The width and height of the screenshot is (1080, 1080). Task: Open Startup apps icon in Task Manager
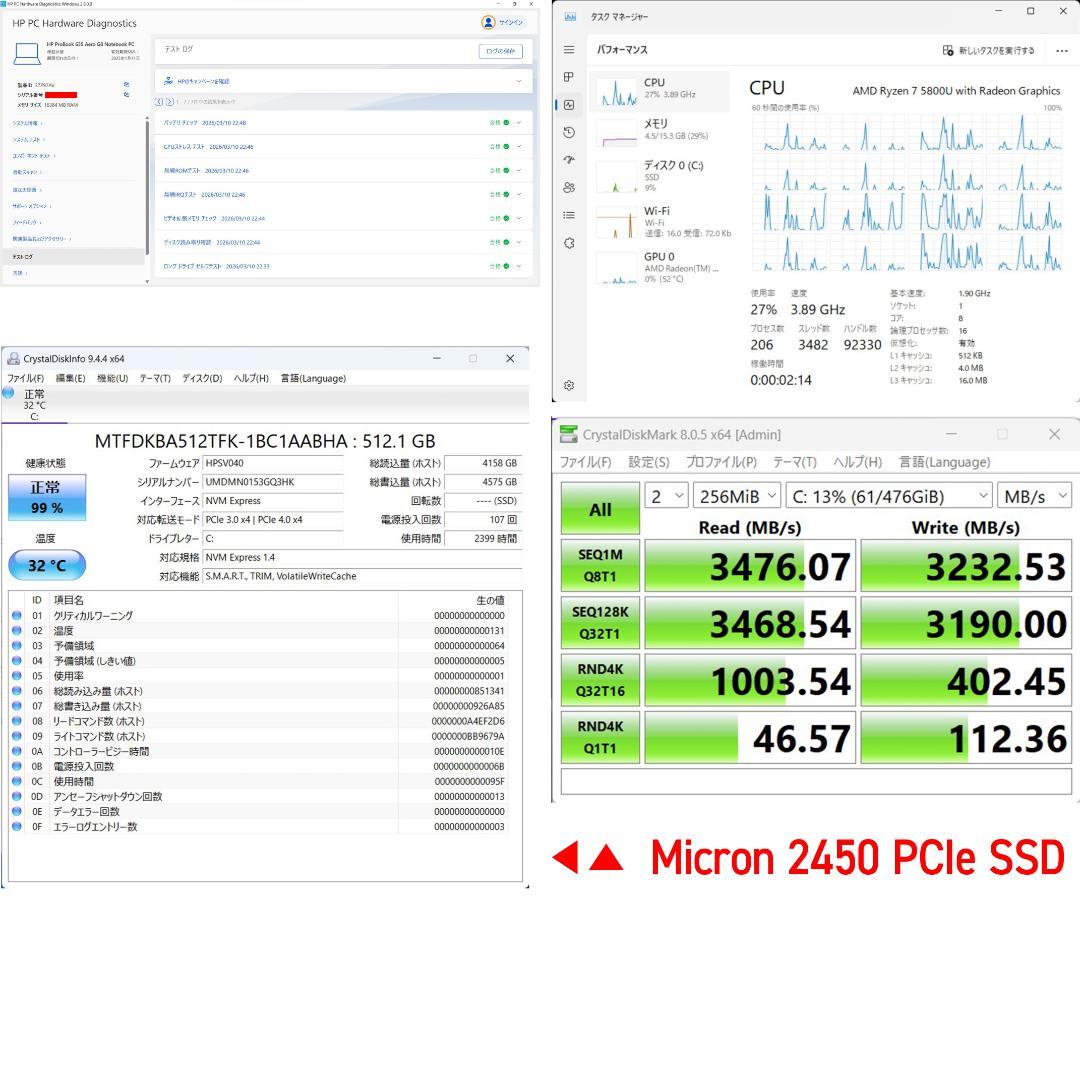coord(569,160)
